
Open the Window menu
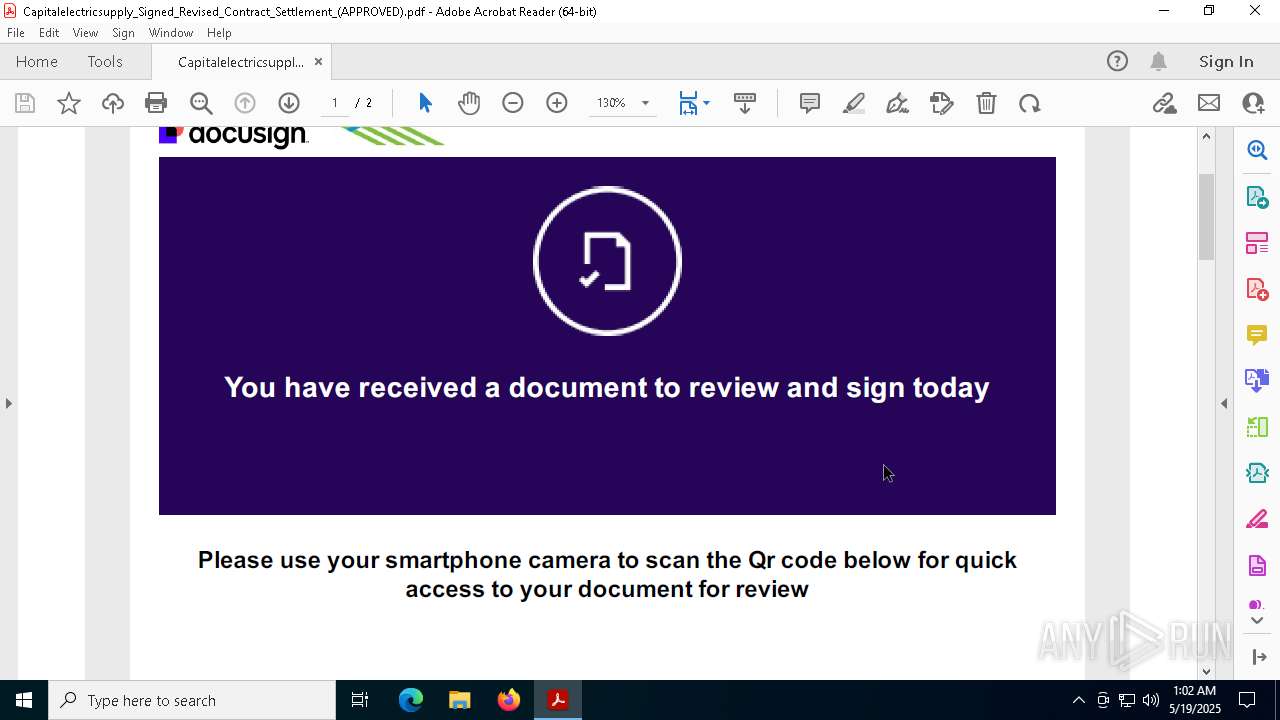pyautogui.click(x=171, y=33)
